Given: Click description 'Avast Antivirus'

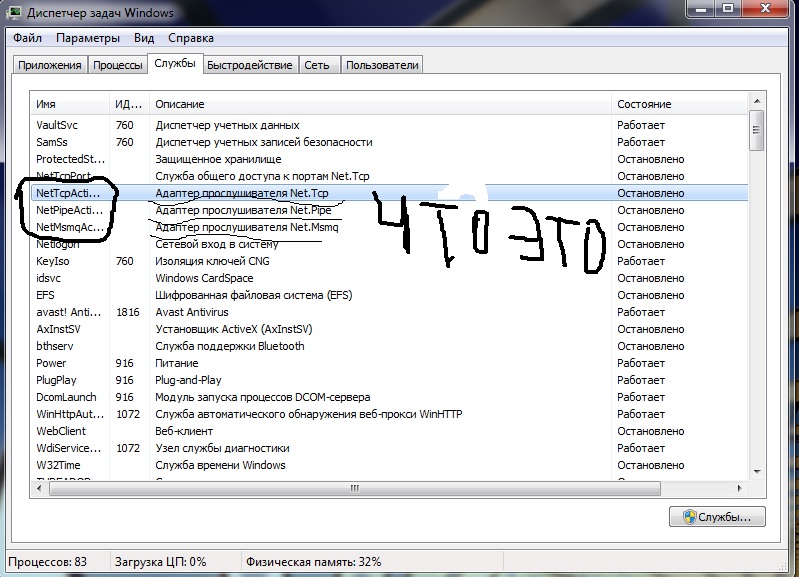Looking at the screenshot, I should (192, 312).
